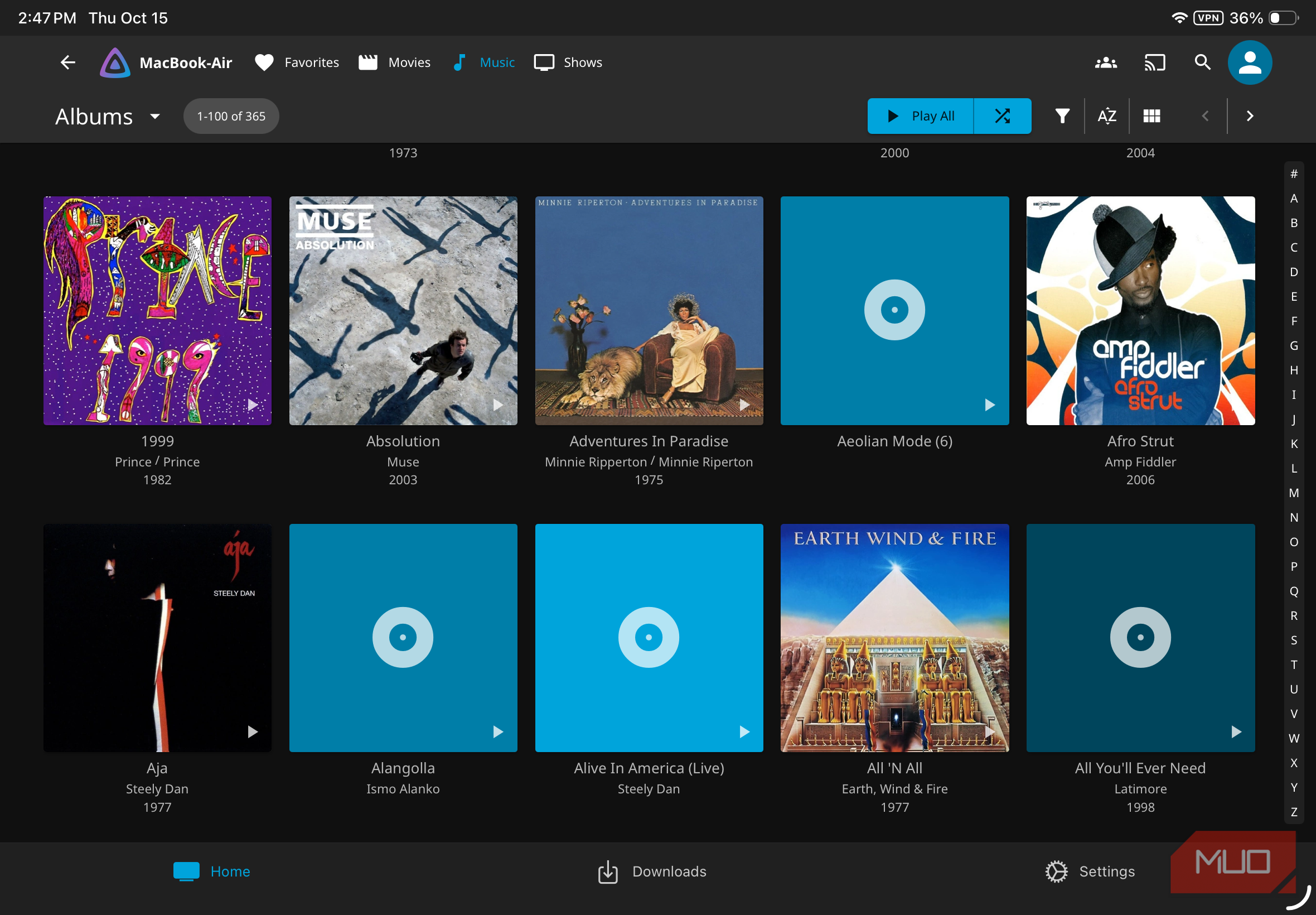Open artist link Latimore

[1140, 789]
